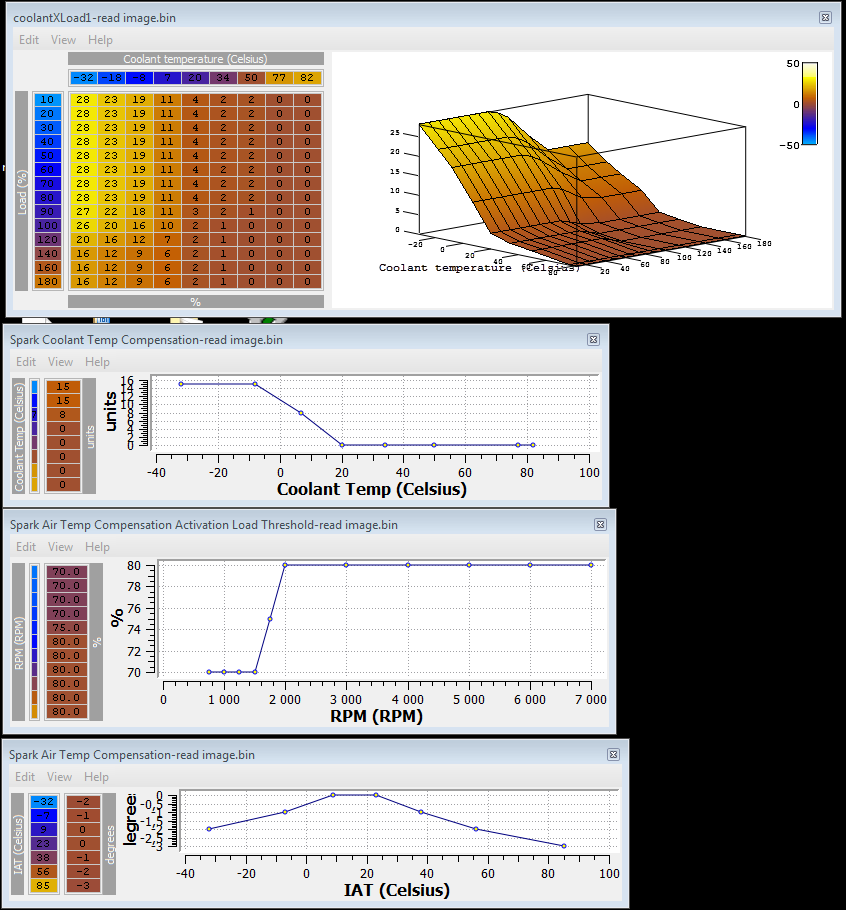
Task: Open Edit menu in coolantXLoad1 window
Action: point(29,40)
